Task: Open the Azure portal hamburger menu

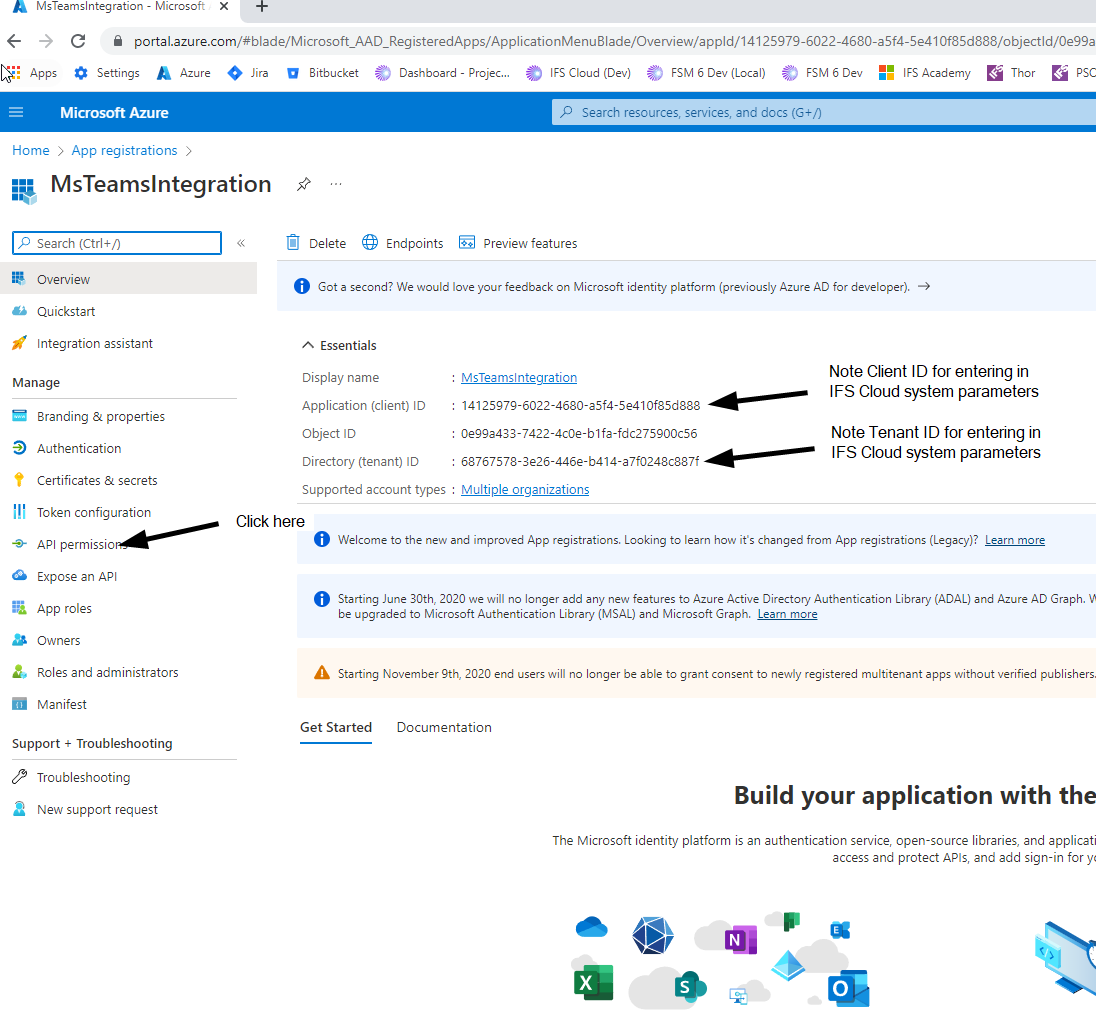Action: (16, 112)
